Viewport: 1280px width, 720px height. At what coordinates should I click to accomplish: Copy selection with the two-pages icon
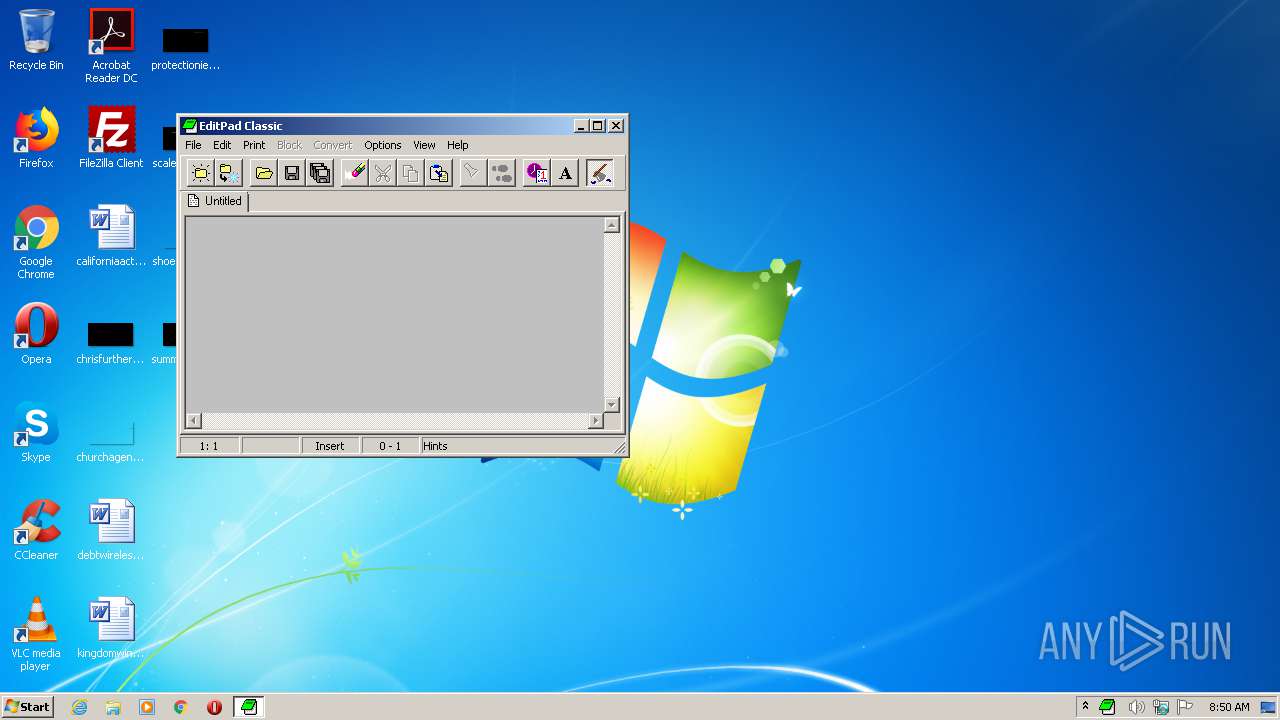tap(410, 173)
